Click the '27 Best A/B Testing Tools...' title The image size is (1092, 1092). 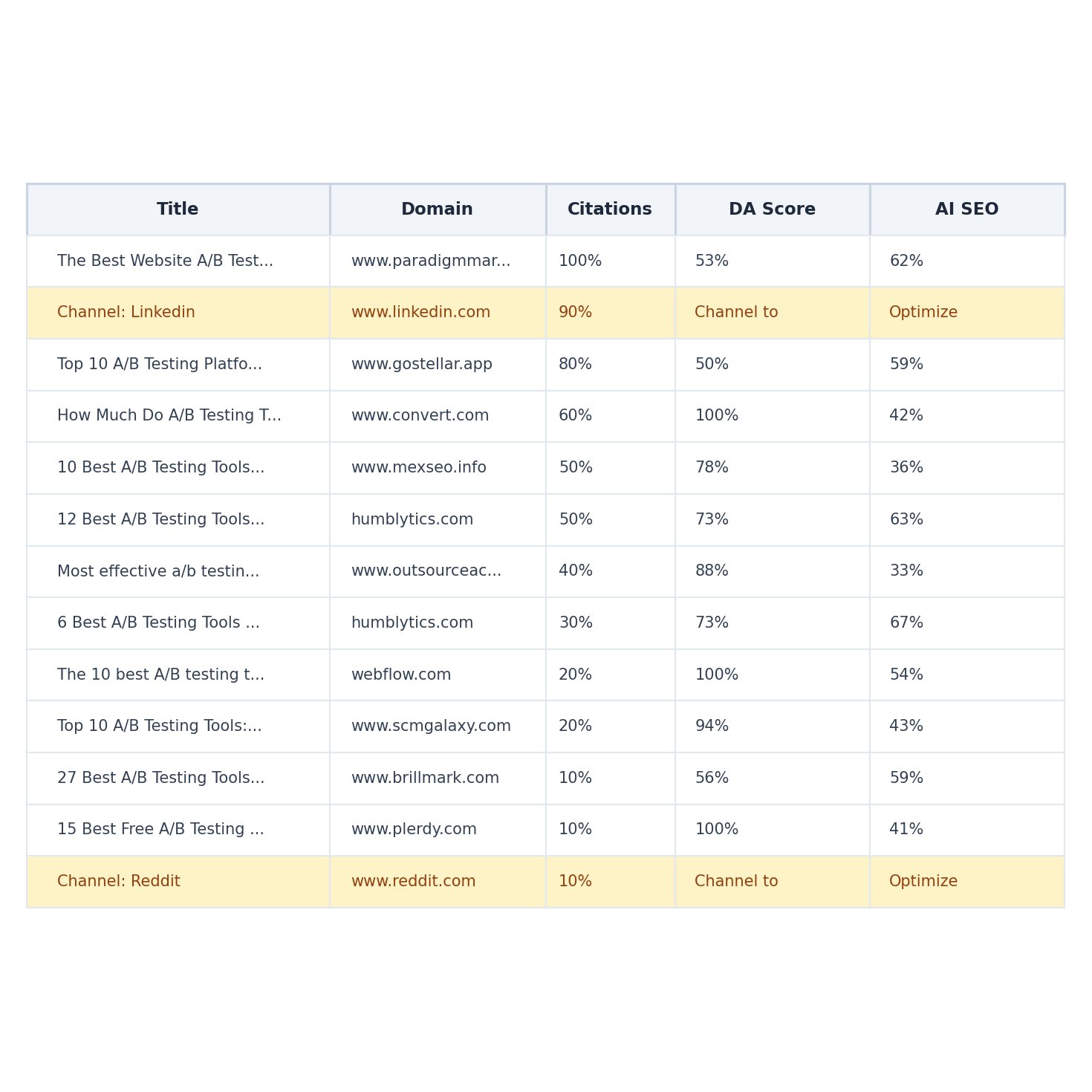(x=160, y=779)
